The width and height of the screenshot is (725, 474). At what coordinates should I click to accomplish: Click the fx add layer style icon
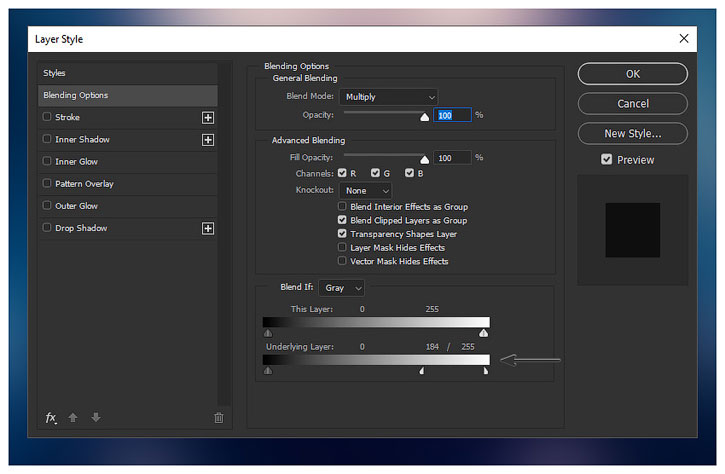point(51,418)
